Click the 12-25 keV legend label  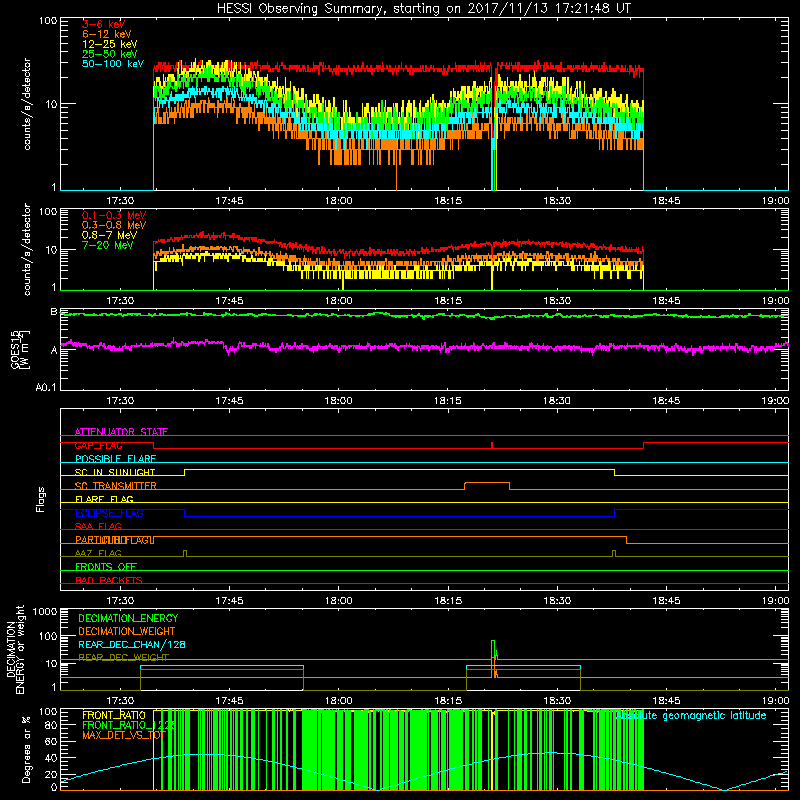click(110, 44)
